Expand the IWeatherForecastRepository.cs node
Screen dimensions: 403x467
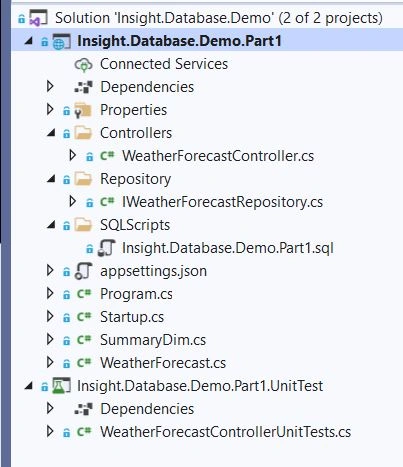[x=73, y=201]
